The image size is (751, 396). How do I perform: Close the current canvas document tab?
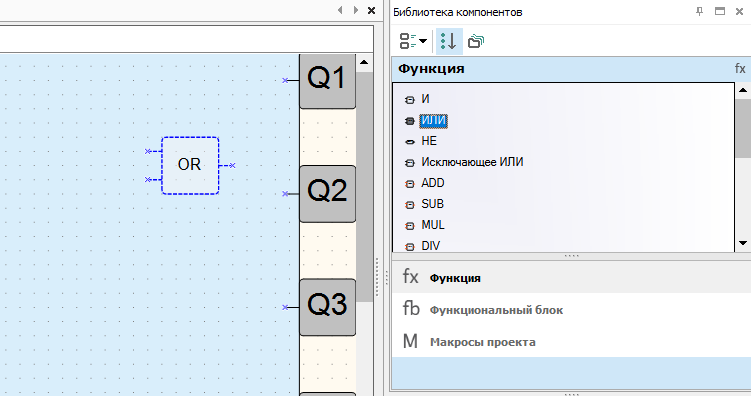(371, 10)
